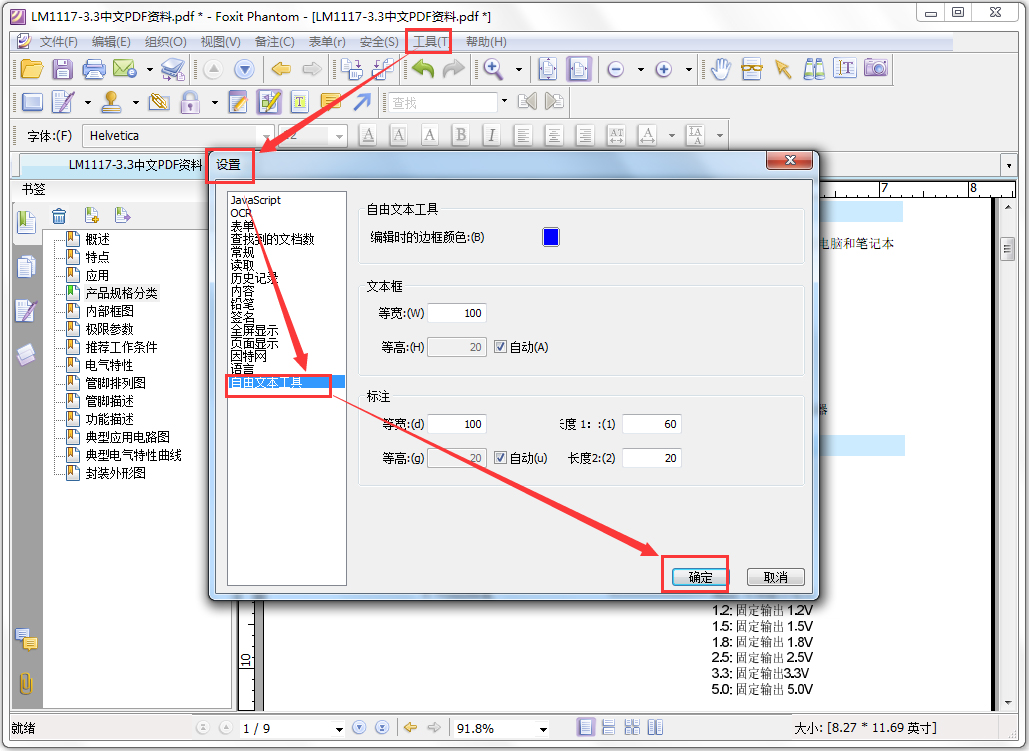Select 全屏显示 in the settings list

point(254,330)
